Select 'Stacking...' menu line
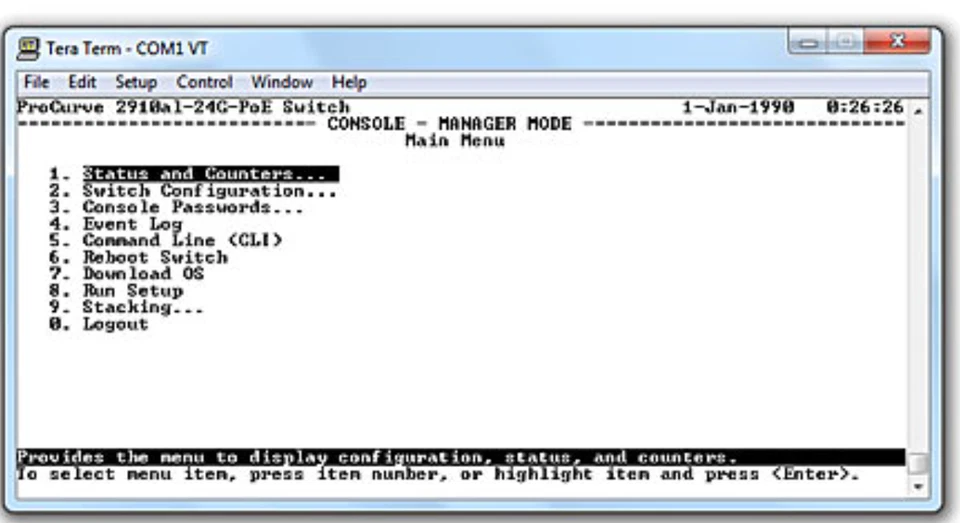Image resolution: width=960 pixels, height=523 pixels. pyautogui.click(x=126, y=307)
